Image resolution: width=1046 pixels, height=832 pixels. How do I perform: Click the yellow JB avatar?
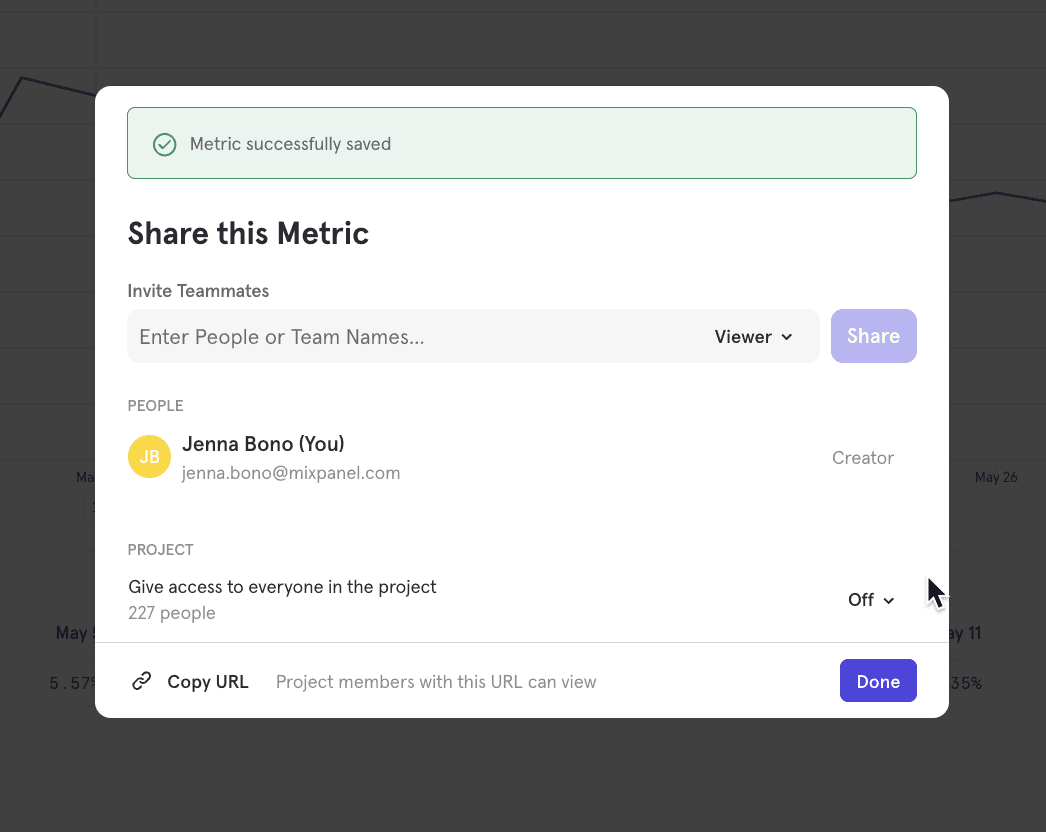(x=149, y=457)
